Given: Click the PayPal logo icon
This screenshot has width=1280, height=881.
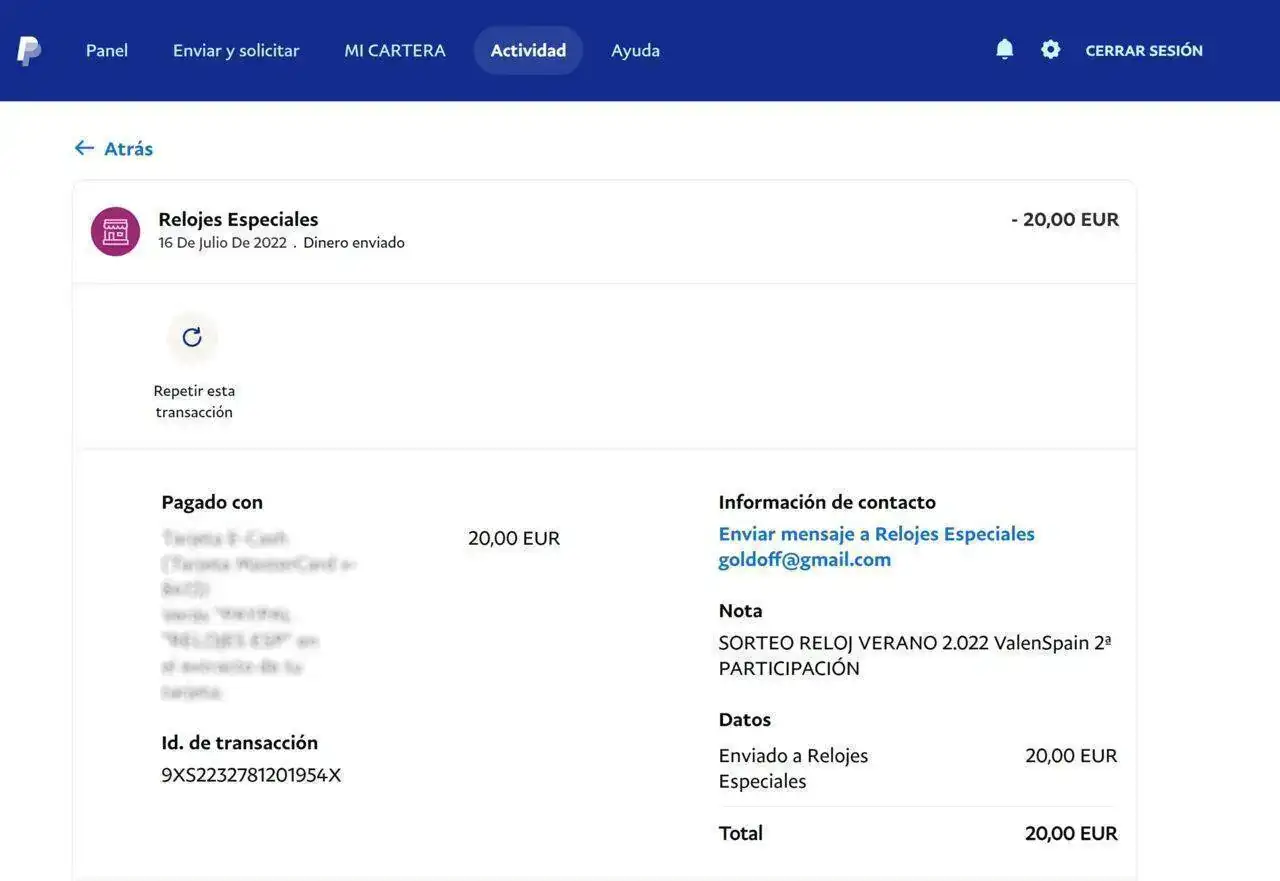Looking at the screenshot, I should tap(29, 50).
